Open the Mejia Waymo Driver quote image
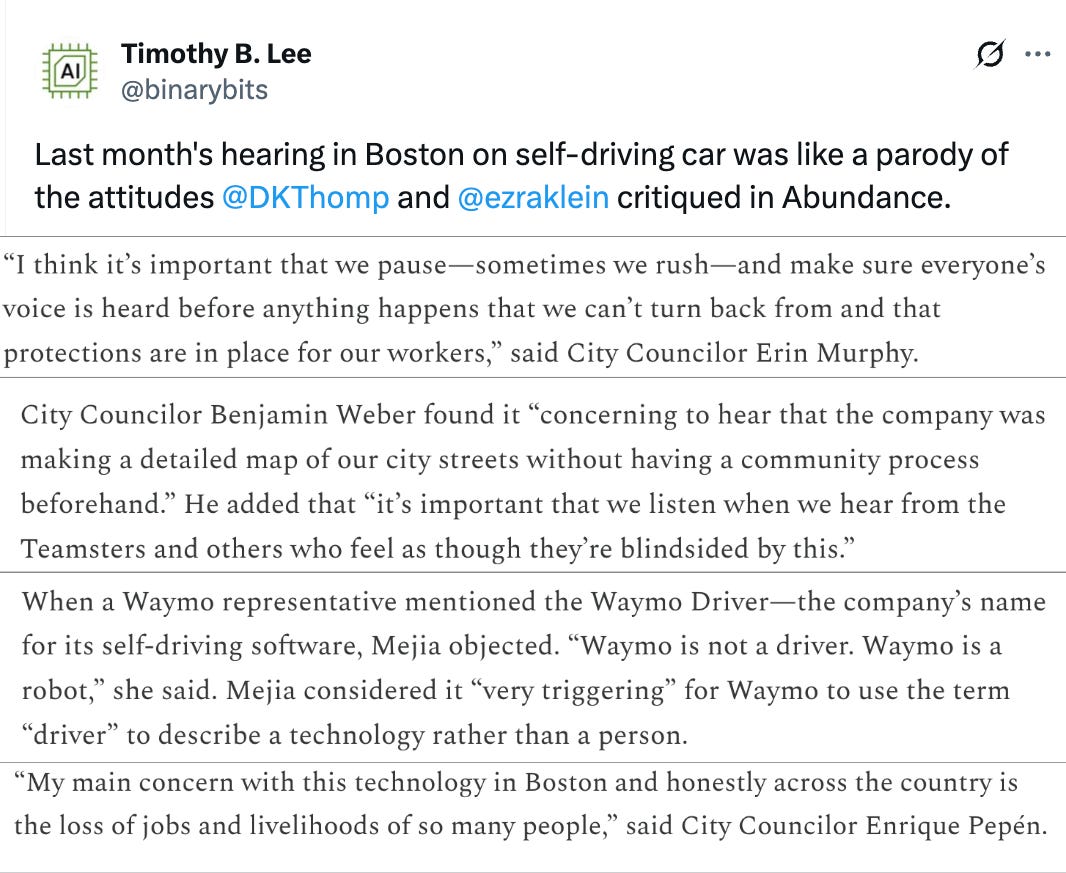 (x=533, y=668)
